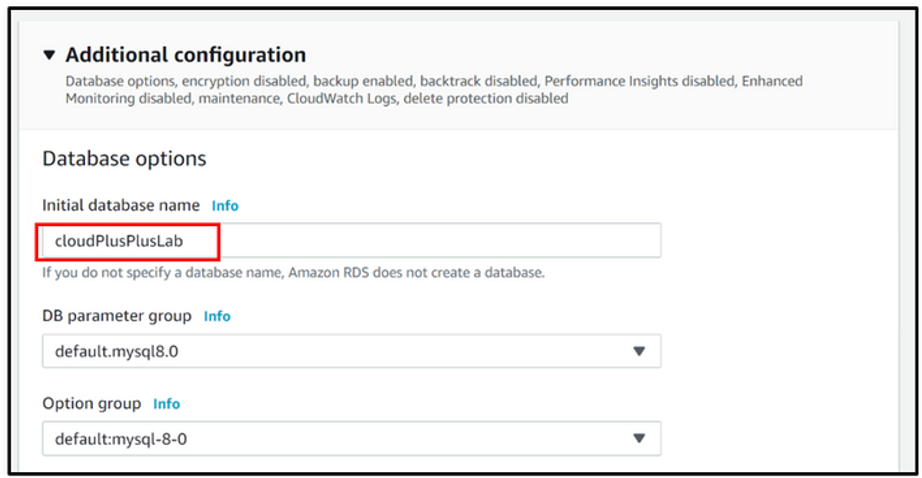Click the cloudPlusPlusLab text in name field
The image size is (922, 478).
click(119, 241)
